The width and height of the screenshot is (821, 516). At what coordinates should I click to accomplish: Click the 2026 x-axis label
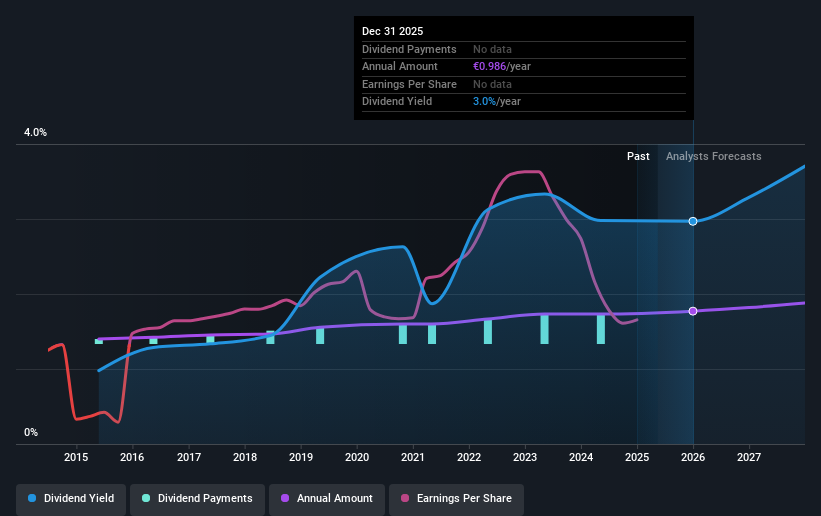point(693,457)
